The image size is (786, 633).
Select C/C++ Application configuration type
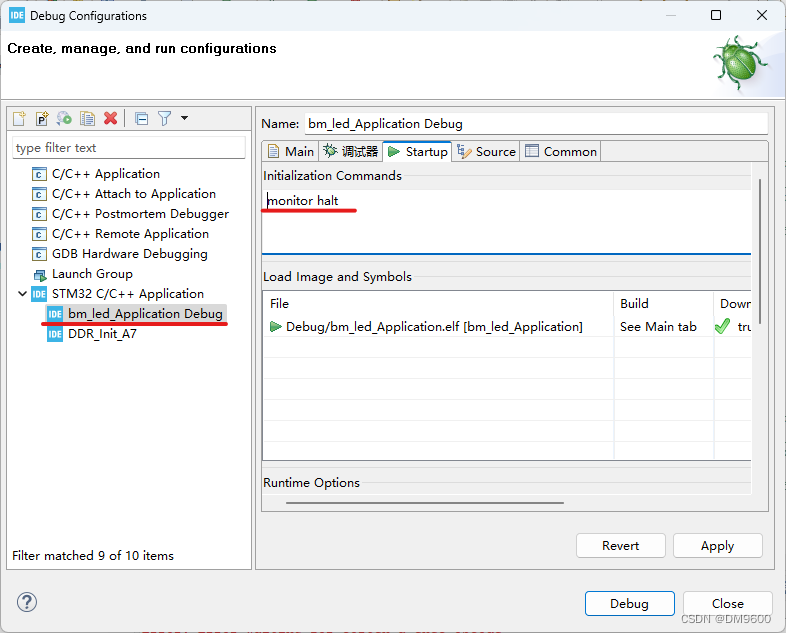[106, 174]
